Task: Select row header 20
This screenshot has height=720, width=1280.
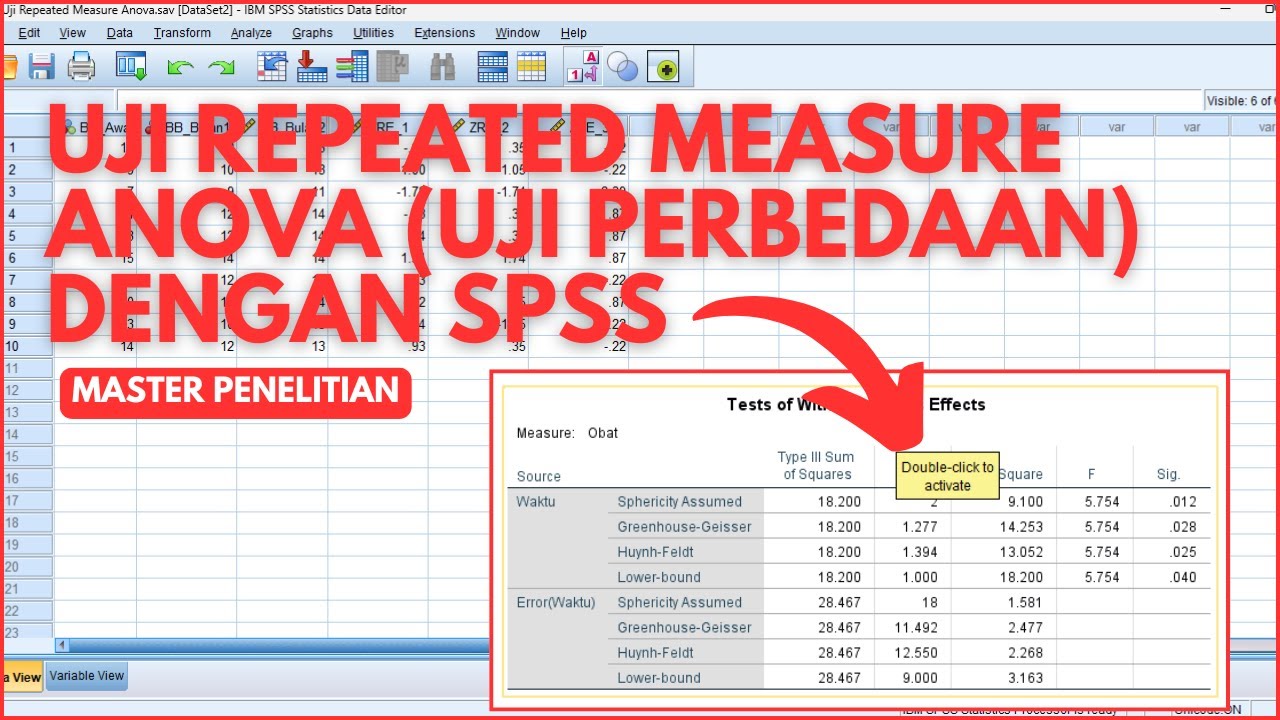Action: 27,566
